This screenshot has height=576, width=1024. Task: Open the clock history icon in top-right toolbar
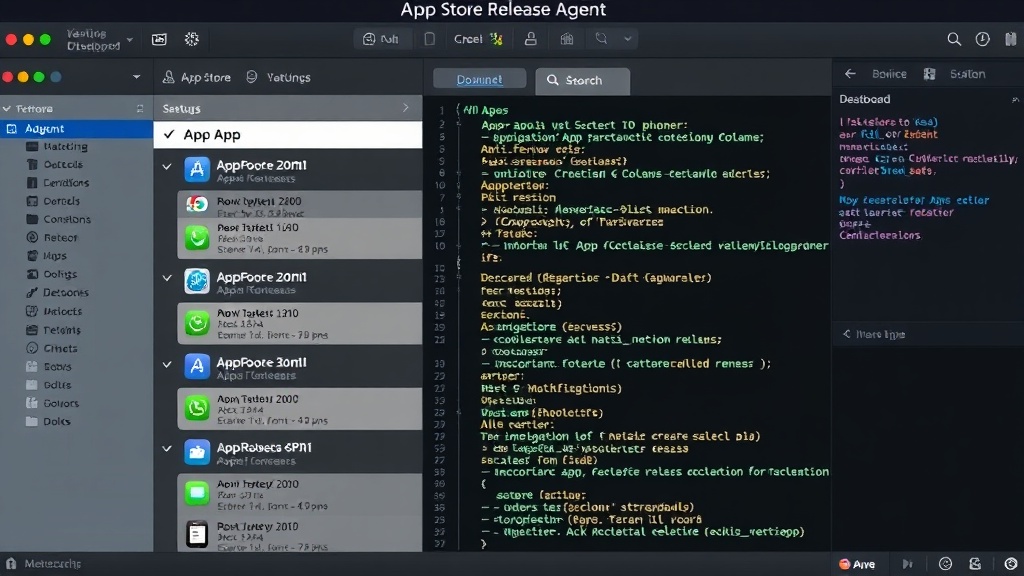[x=982, y=39]
